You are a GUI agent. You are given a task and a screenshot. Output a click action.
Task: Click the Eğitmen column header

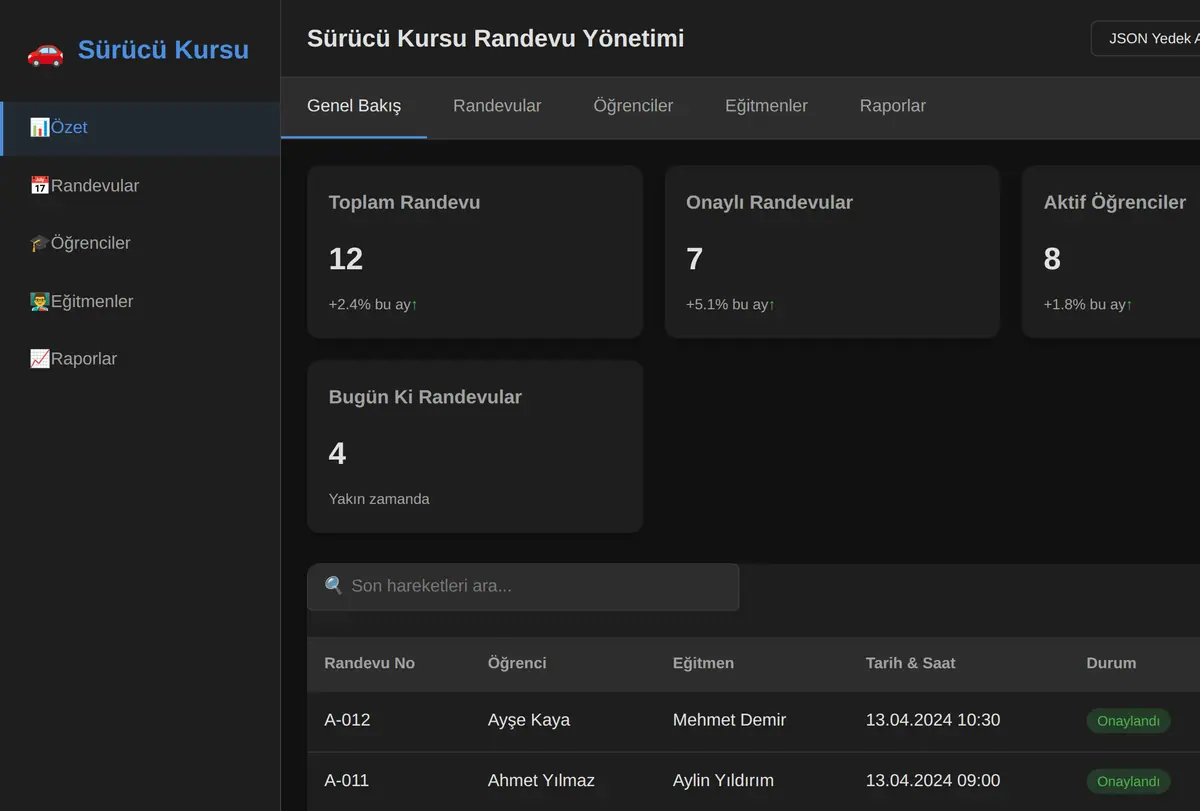pos(703,664)
